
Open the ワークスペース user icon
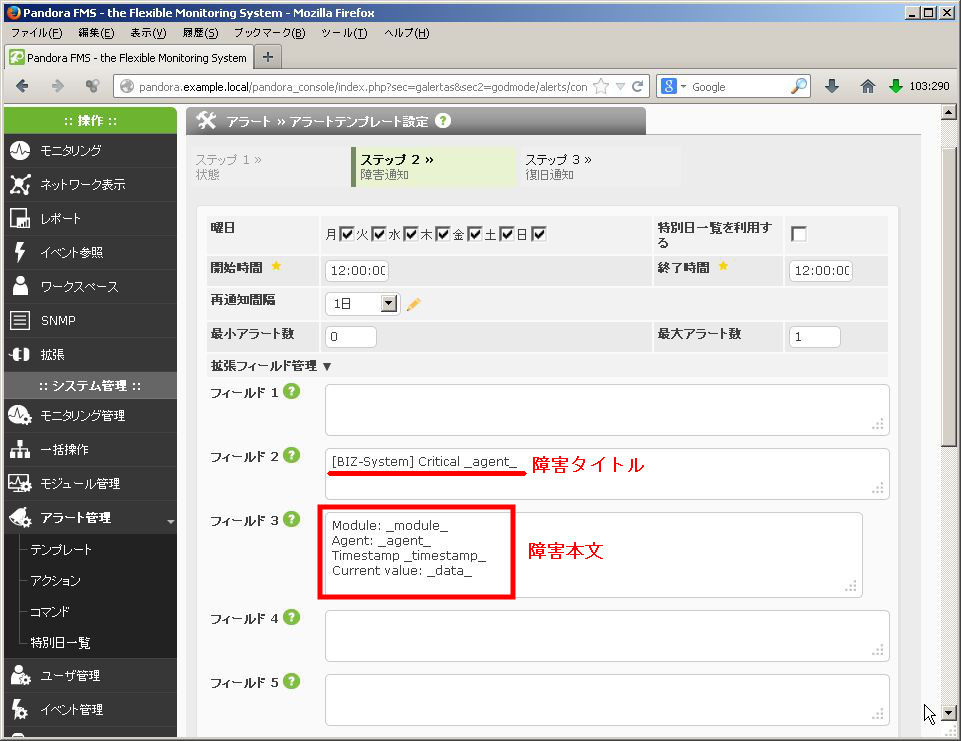point(20,286)
